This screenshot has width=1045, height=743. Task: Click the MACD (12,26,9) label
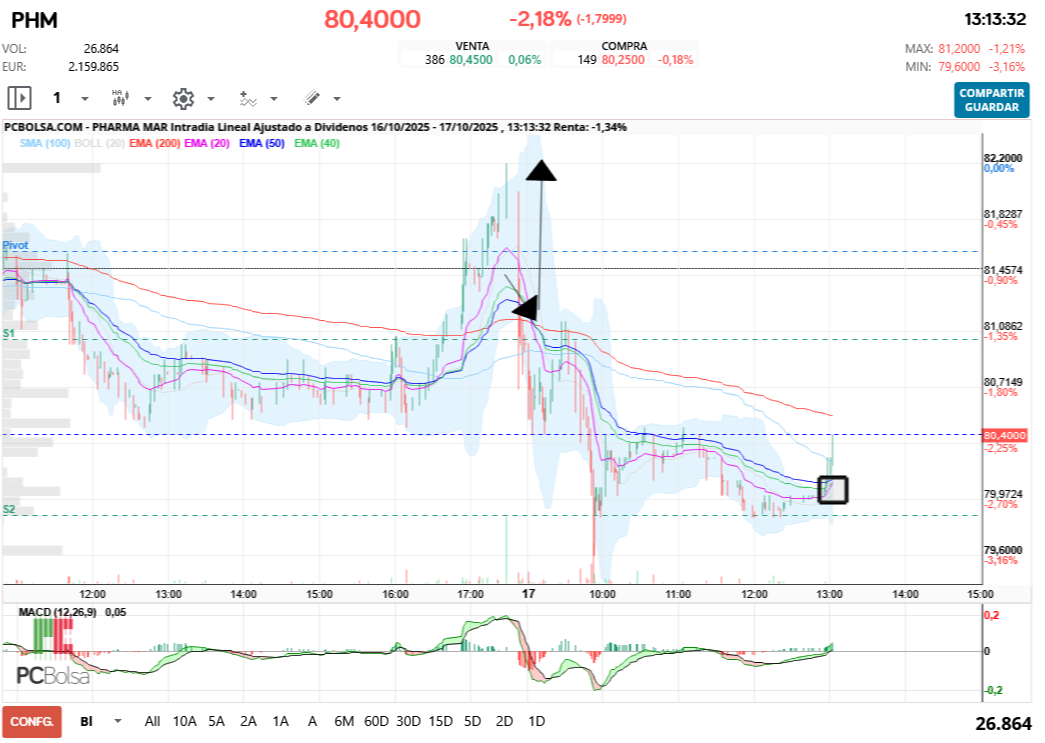(x=57, y=612)
